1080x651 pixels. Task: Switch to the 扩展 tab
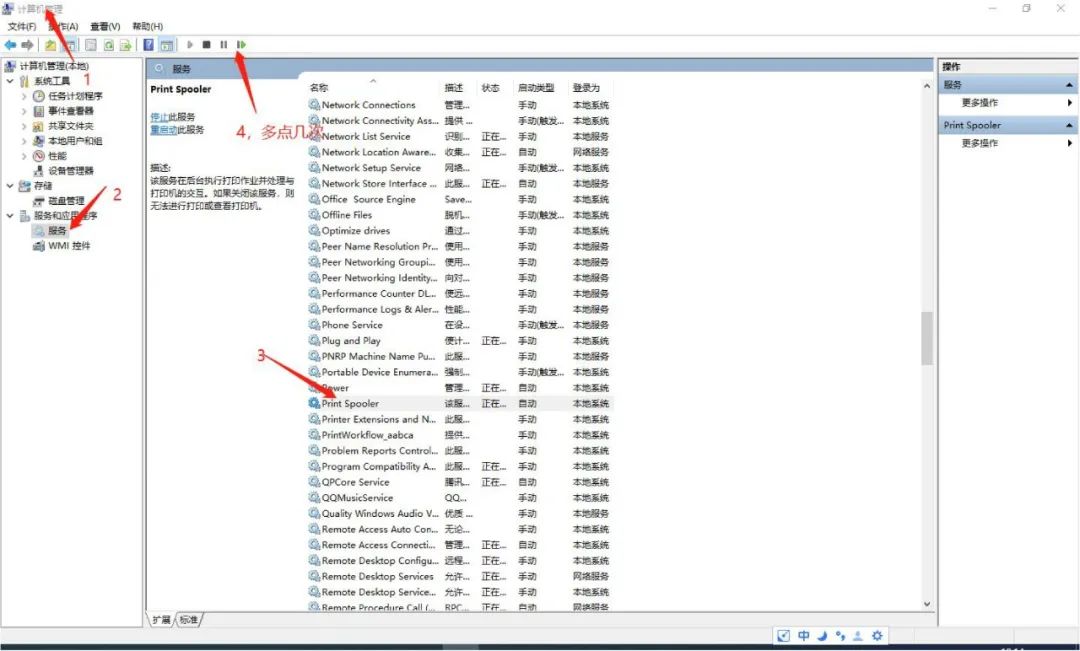[162, 620]
